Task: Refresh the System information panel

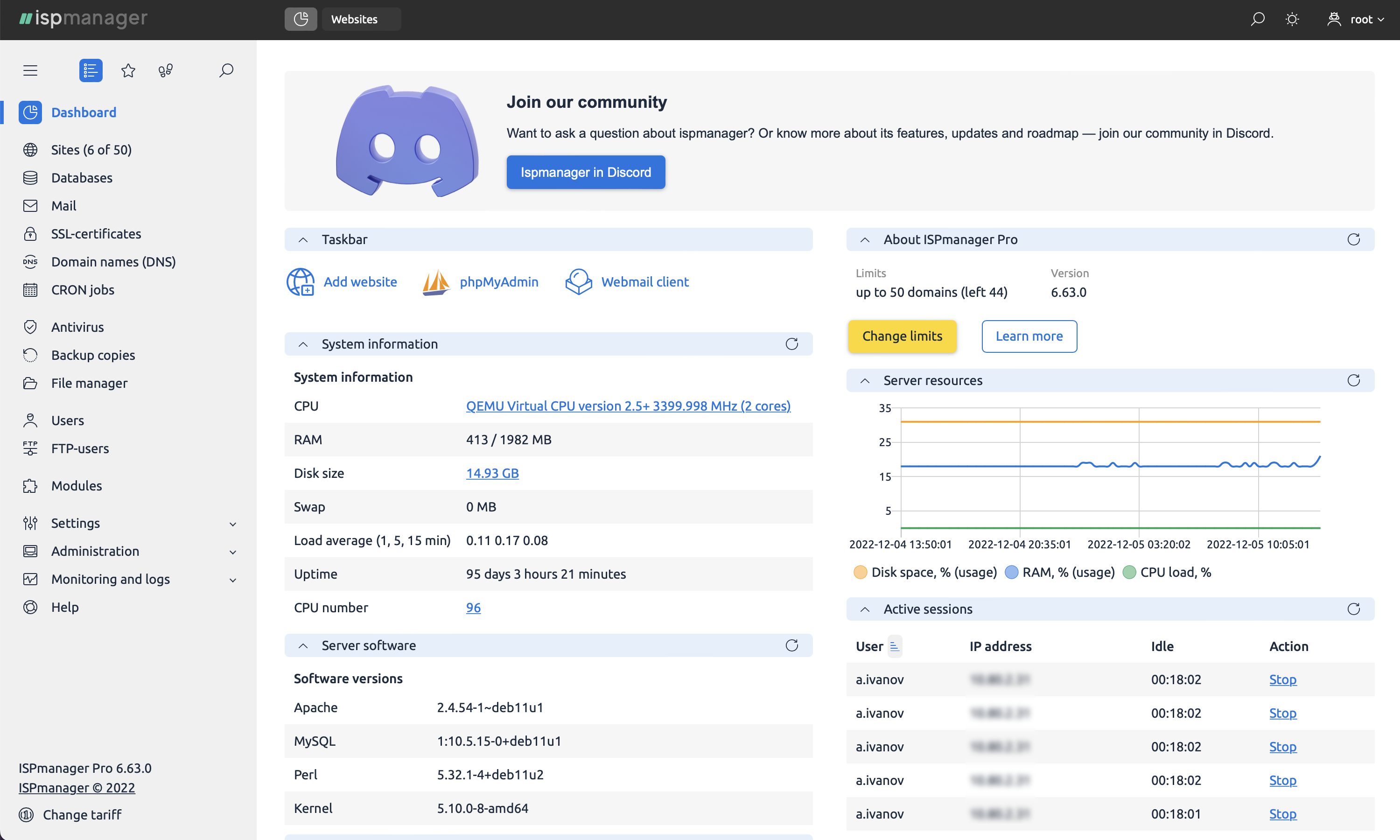Action: [x=791, y=344]
